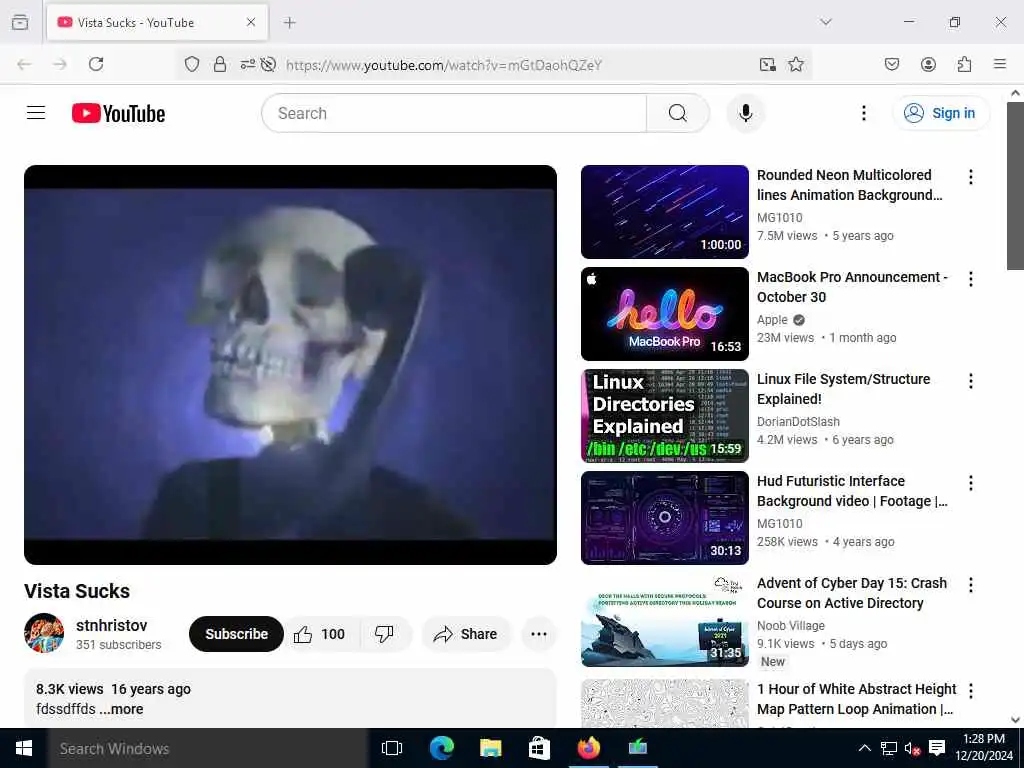
Task: Click in the YouTube search field
Action: (454, 113)
